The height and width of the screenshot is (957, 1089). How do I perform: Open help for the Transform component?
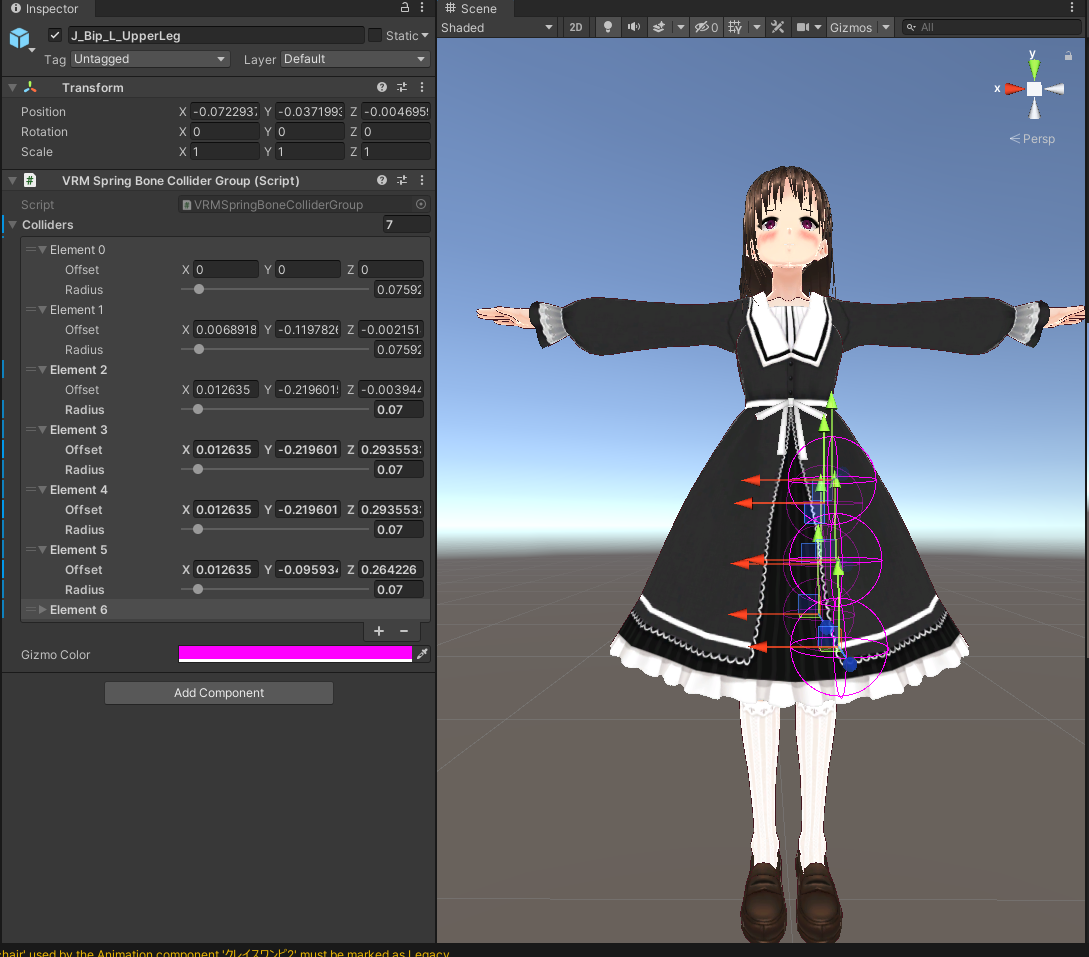pos(381,87)
